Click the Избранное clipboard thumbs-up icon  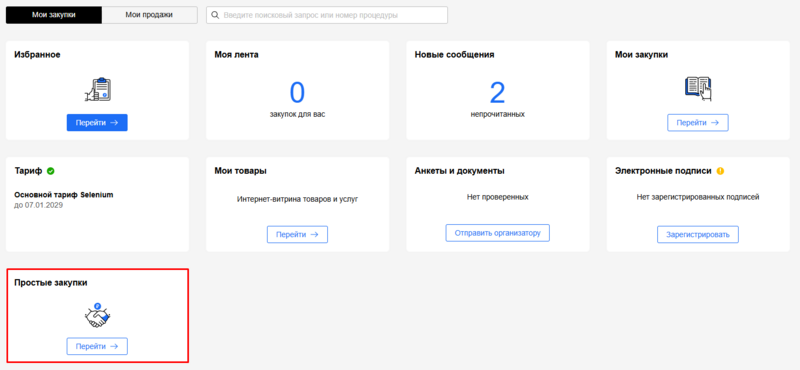click(97, 89)
